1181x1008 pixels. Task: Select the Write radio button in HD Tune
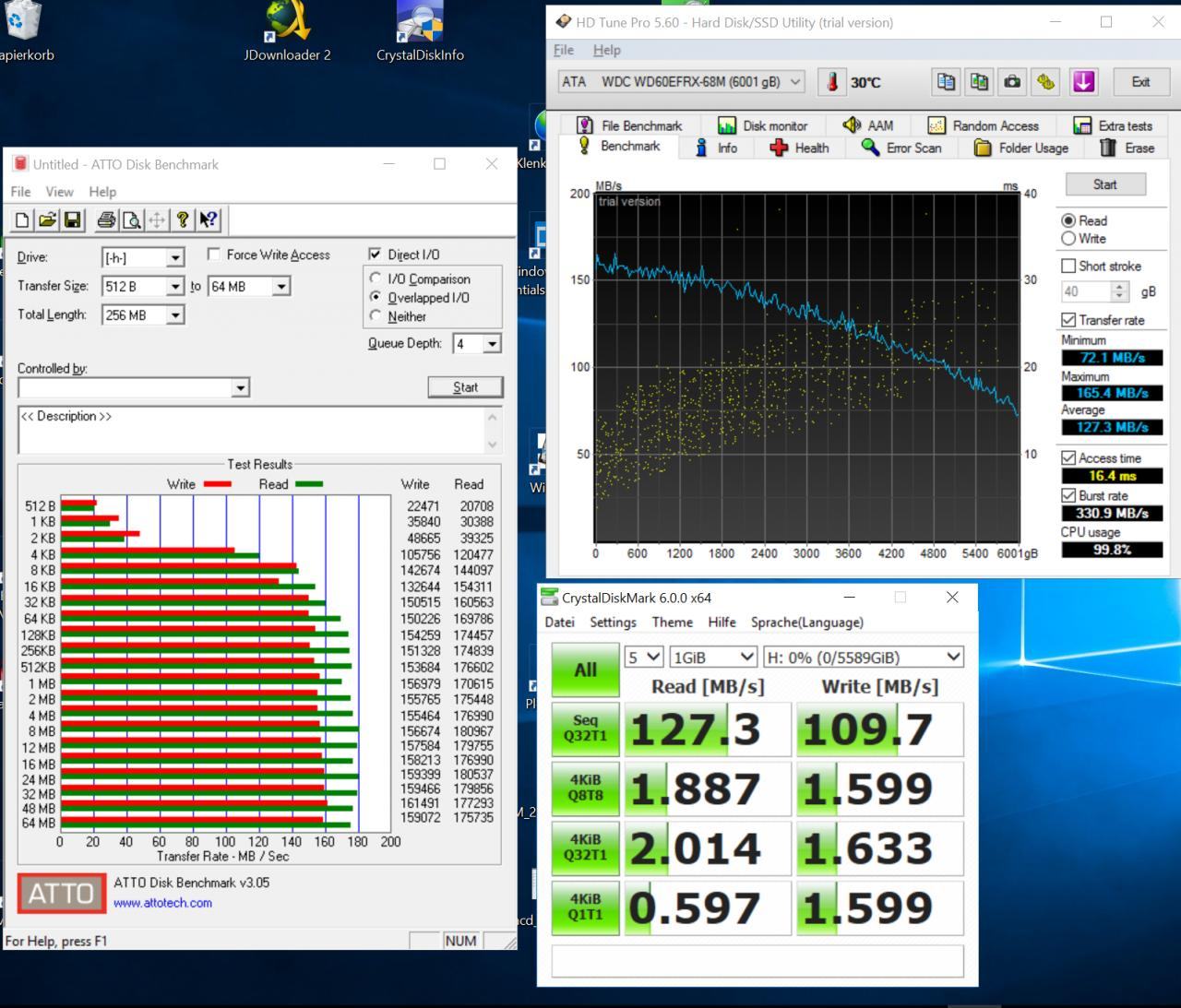[x=1068, y=239]
